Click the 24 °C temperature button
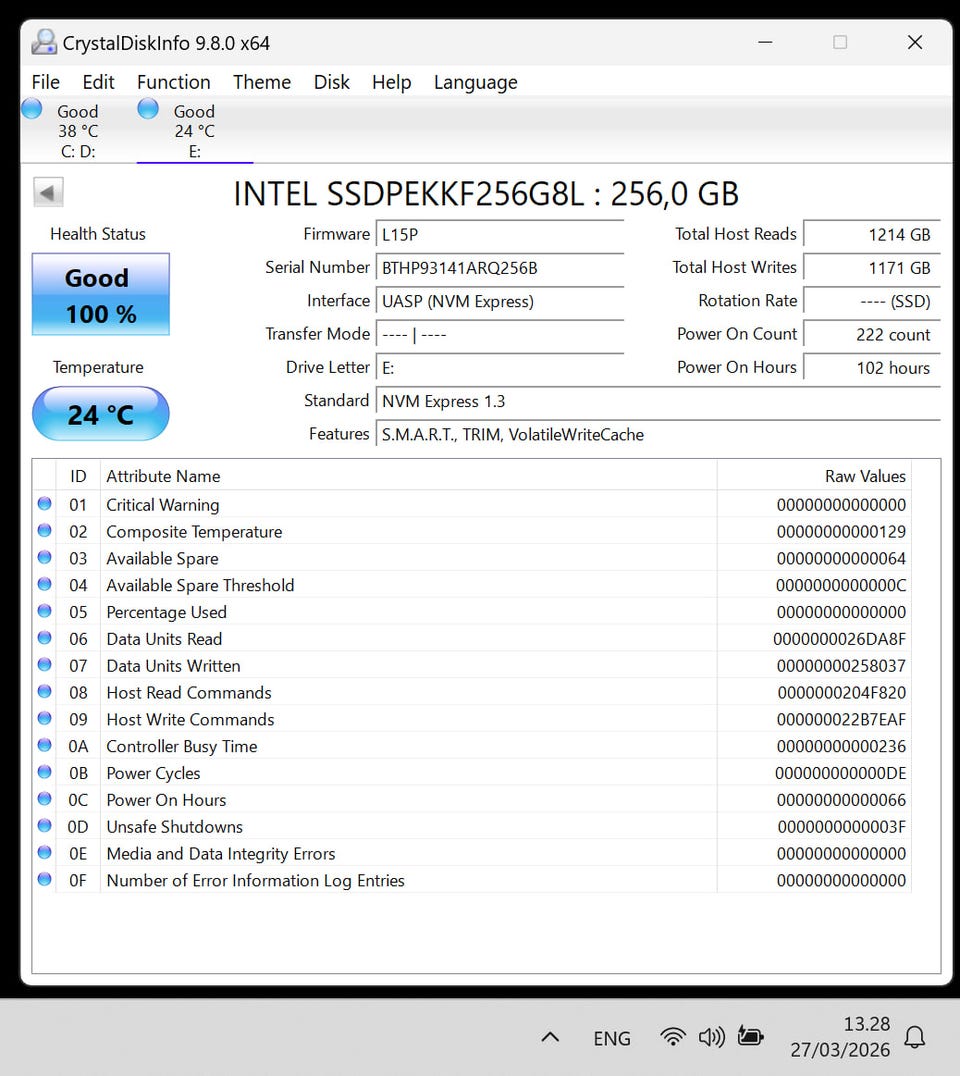This screenshot has width=960, height=1076. point(100,414)
